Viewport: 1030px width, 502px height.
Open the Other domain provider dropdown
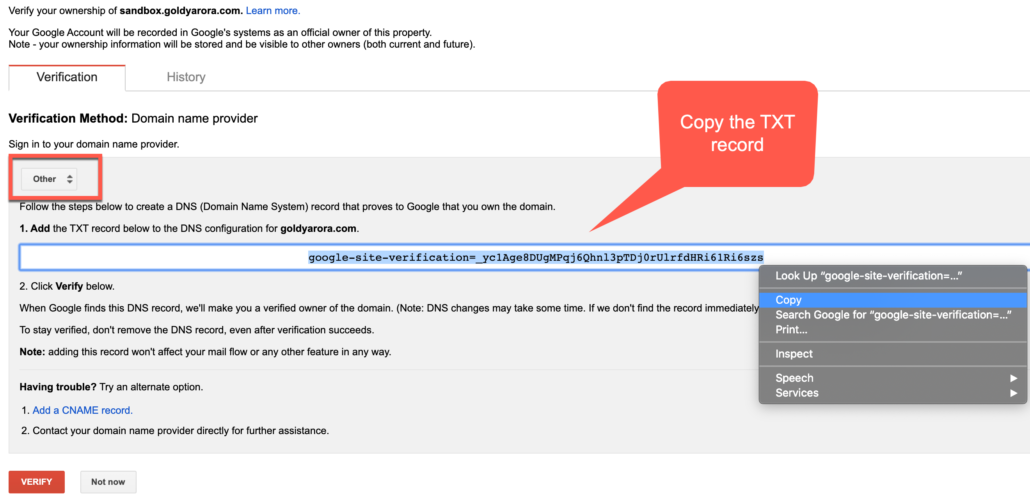[x=49, y=179]
